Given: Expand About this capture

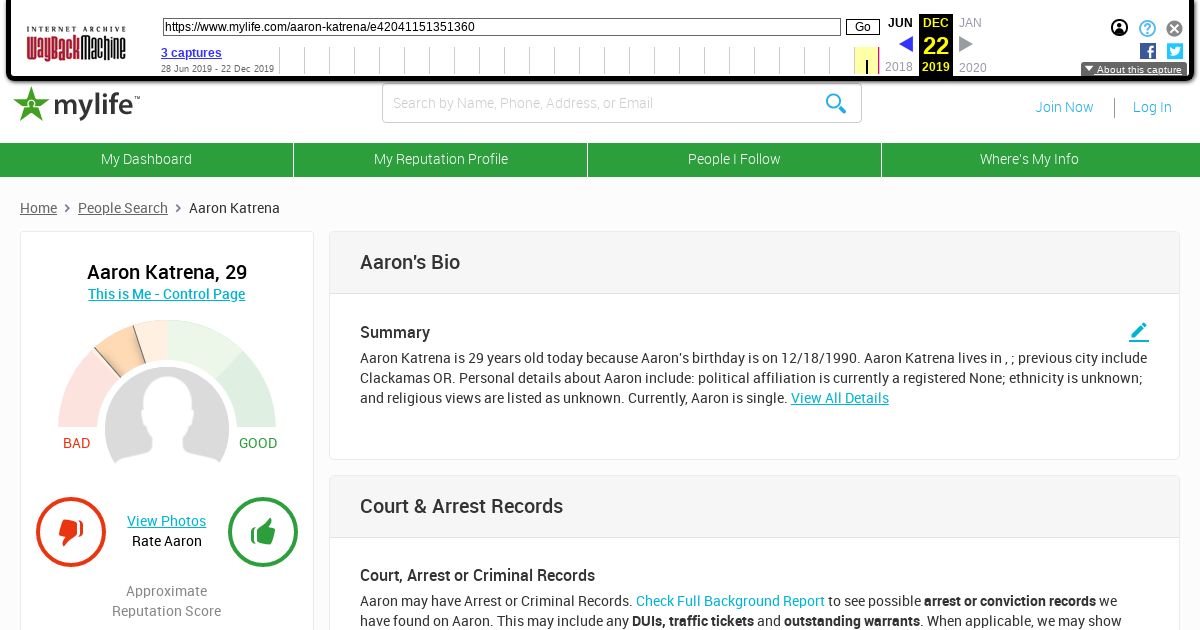Looking at the screenshot, I should coord(1134,70).
